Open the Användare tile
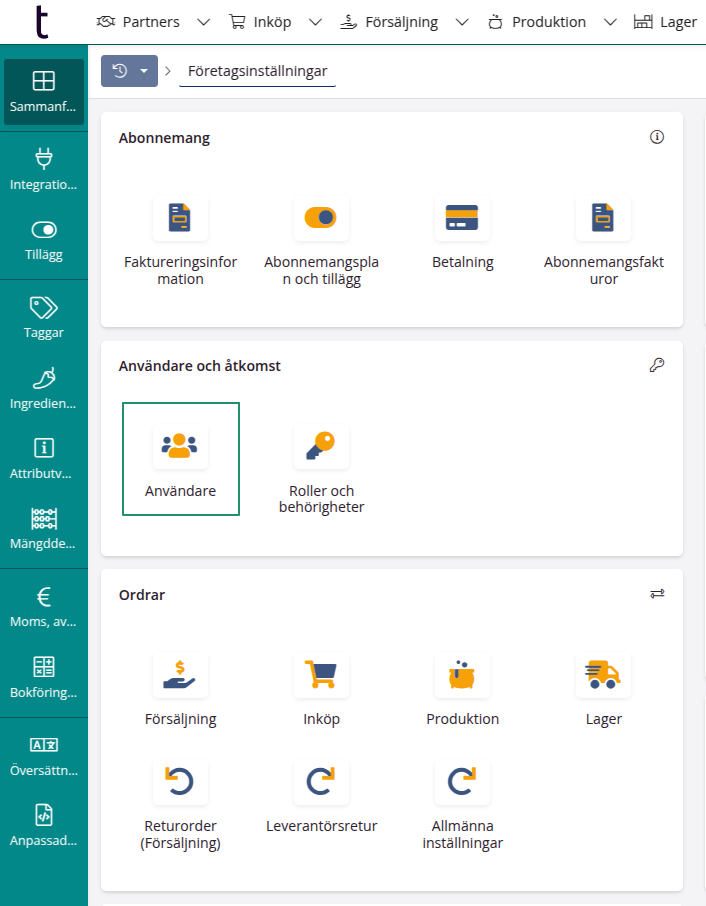This screenshot has height=906, width=706. point(180,459)
